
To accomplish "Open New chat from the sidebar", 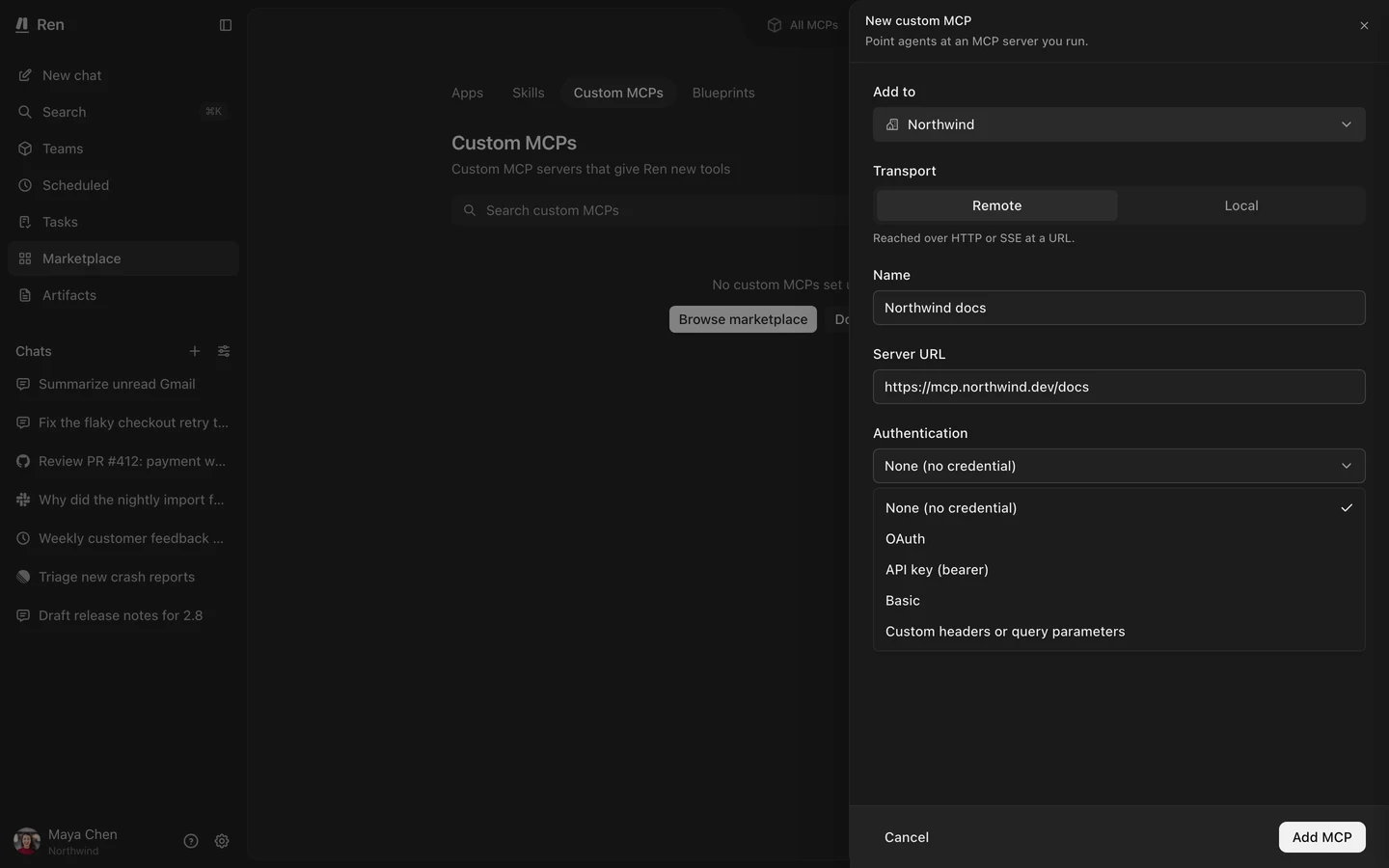I will tap(123, 75).
